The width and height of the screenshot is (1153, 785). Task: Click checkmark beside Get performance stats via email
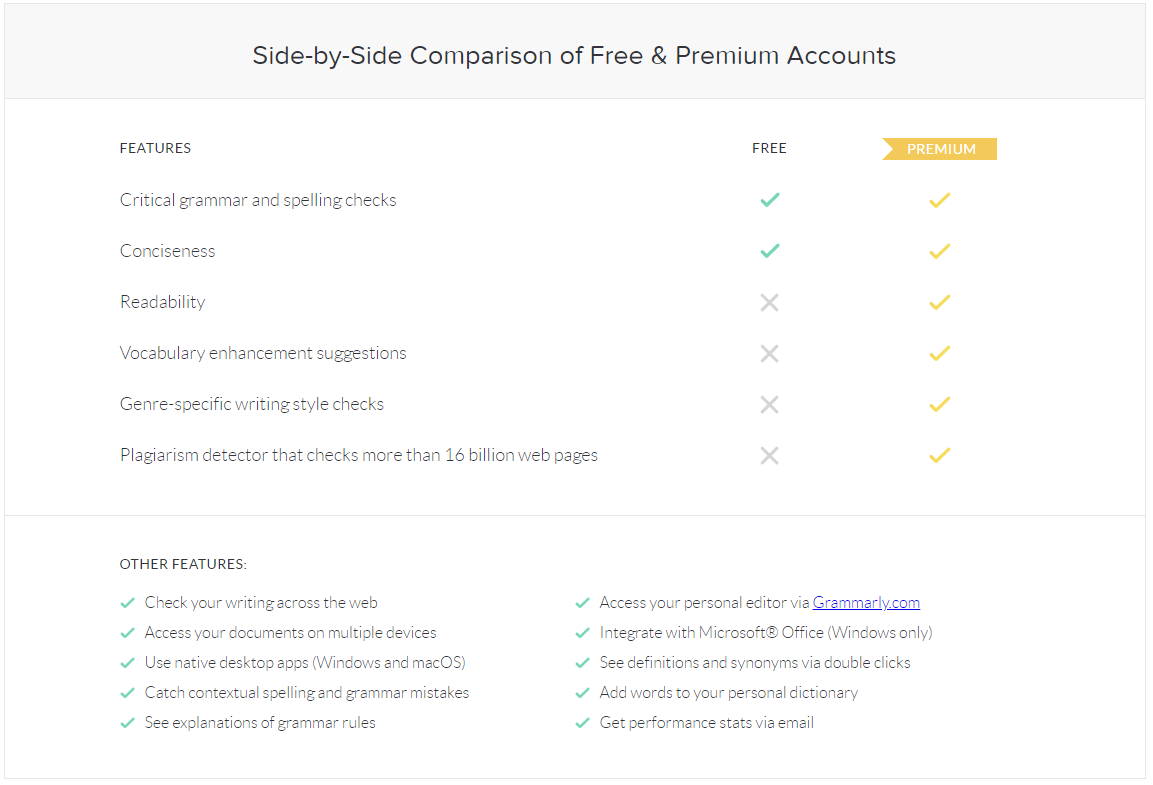pos(582,723)
